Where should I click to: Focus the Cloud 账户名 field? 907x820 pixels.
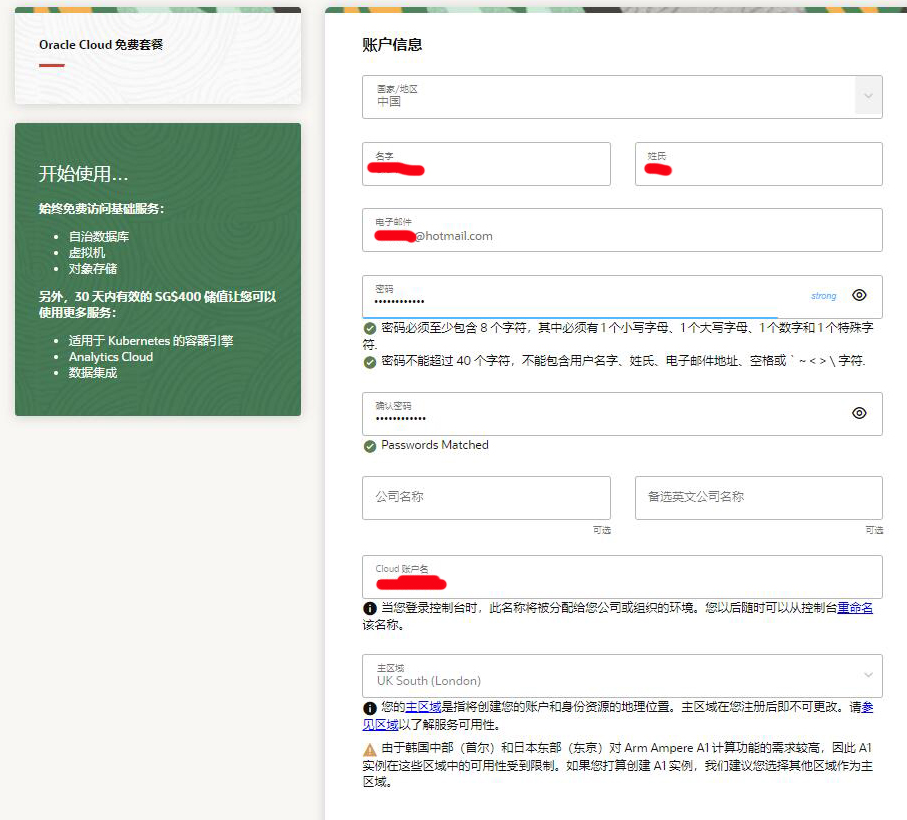[622, 577]
